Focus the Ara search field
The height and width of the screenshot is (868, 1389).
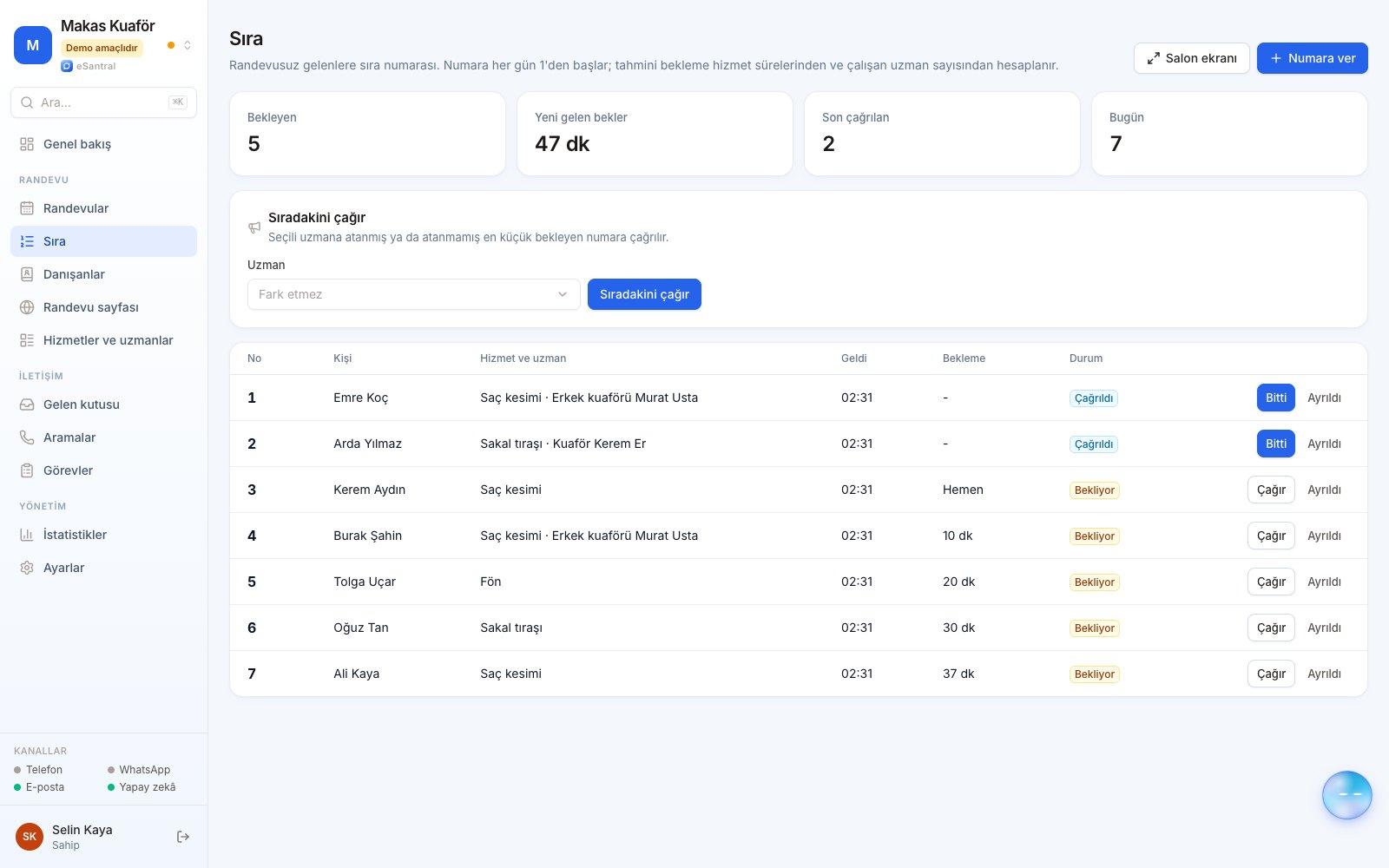coord(103,102)
